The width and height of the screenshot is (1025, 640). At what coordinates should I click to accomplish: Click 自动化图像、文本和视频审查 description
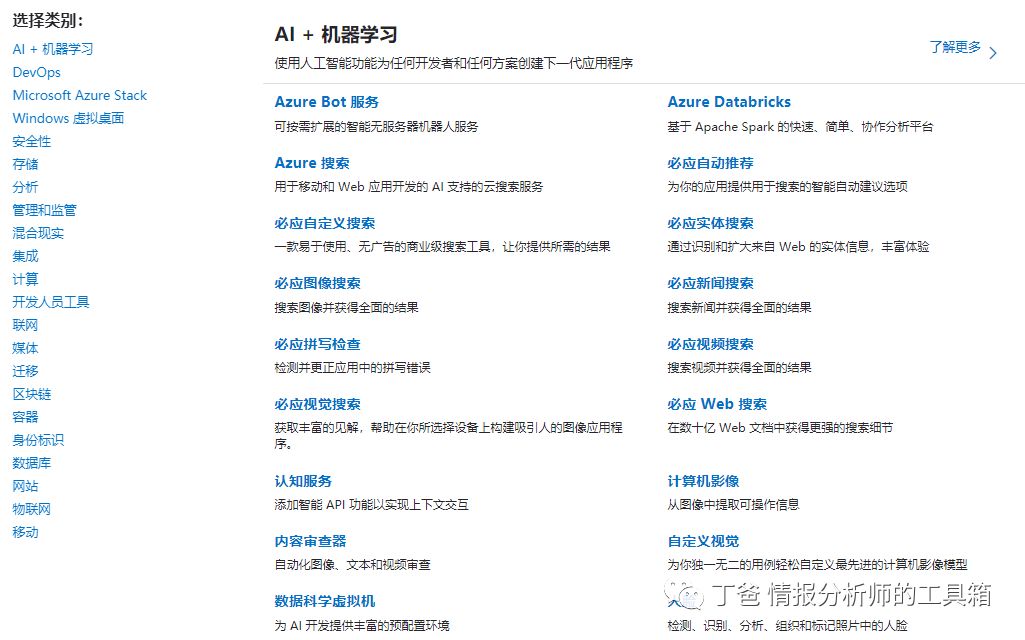pos(353,565)
